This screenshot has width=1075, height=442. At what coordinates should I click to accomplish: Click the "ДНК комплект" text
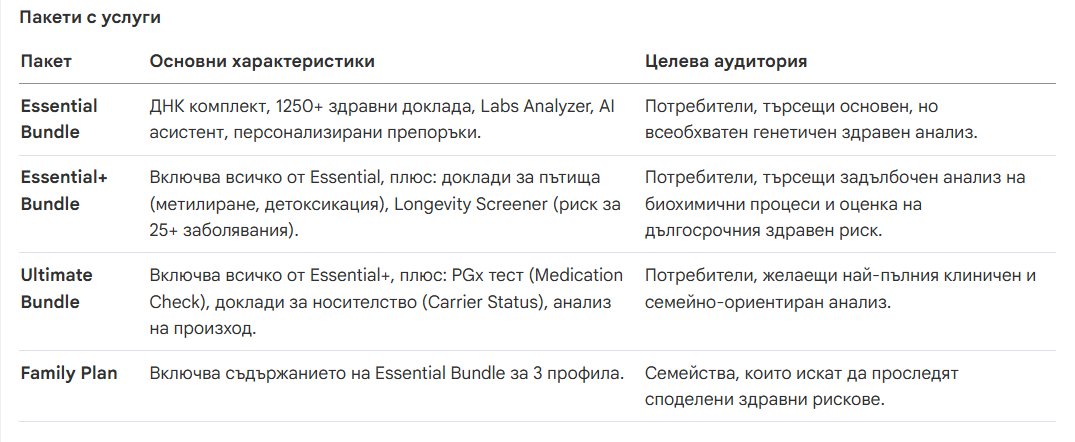[202, 106]
